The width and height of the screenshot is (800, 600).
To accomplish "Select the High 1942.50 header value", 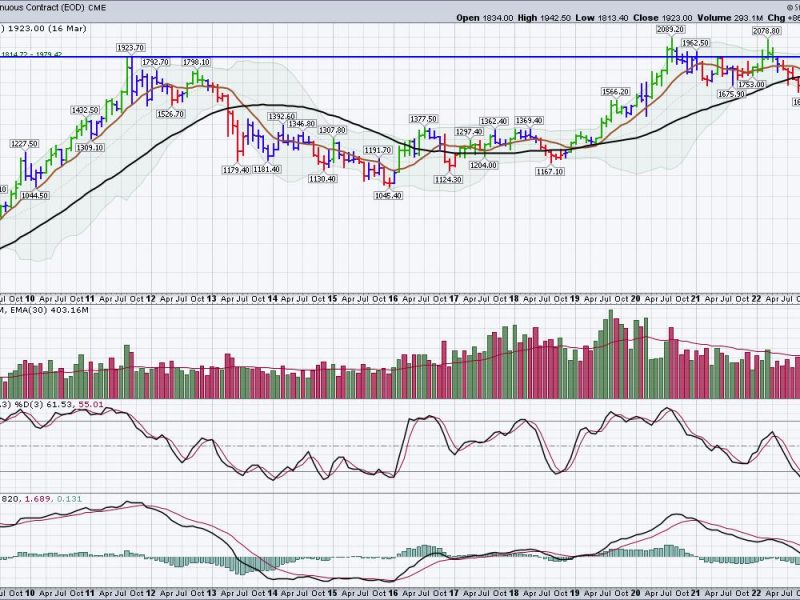I will [x=544, y=18].
